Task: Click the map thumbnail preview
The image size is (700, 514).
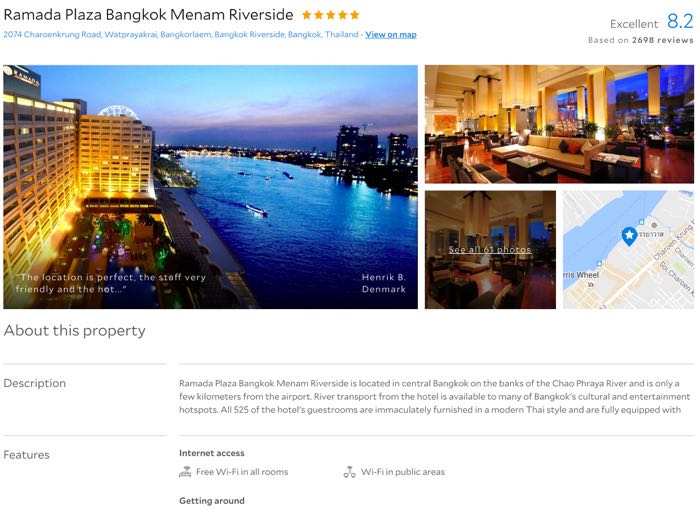Action: 628,250
